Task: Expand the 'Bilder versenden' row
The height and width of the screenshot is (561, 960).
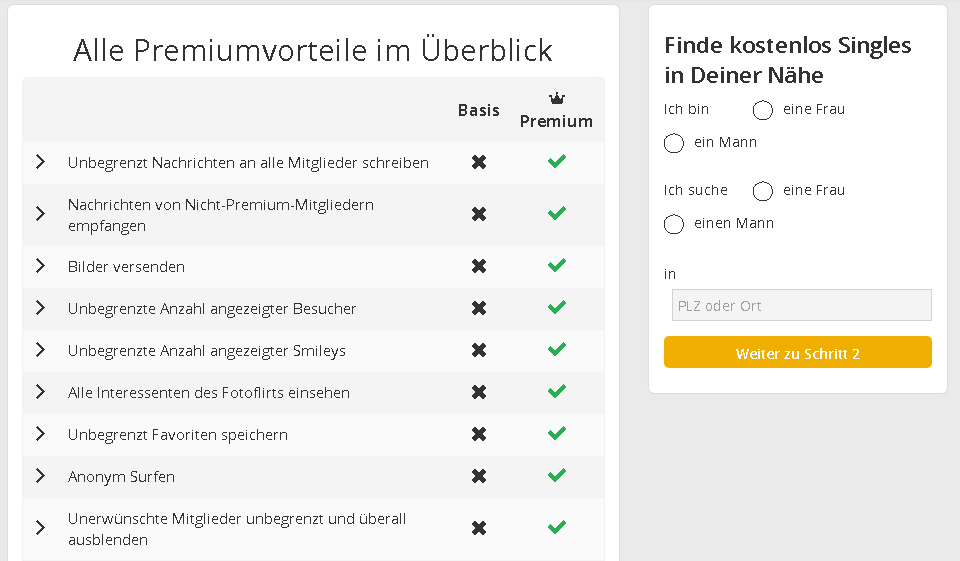Action: (x=41, y=266)
